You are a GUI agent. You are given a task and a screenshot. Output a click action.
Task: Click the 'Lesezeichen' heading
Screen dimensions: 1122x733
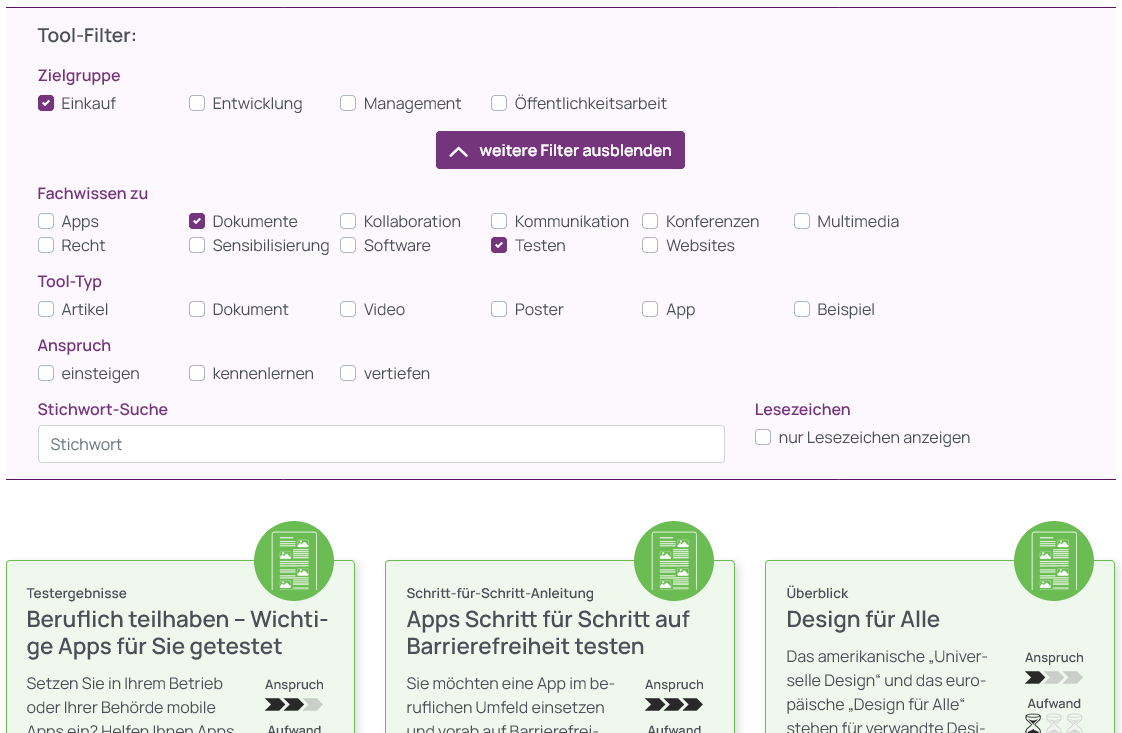[802, 409]
